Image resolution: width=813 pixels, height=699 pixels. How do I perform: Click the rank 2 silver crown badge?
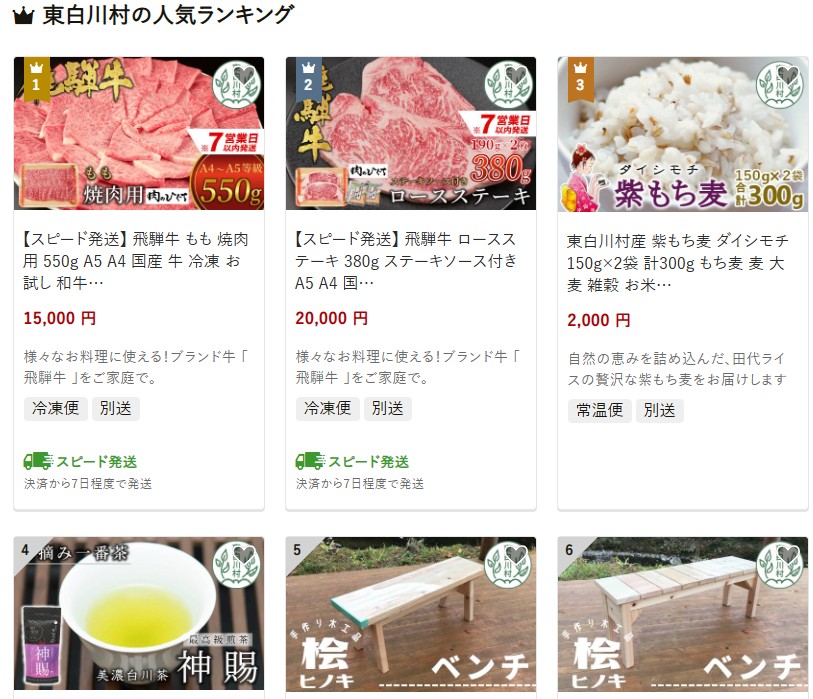tap(308, 78)
